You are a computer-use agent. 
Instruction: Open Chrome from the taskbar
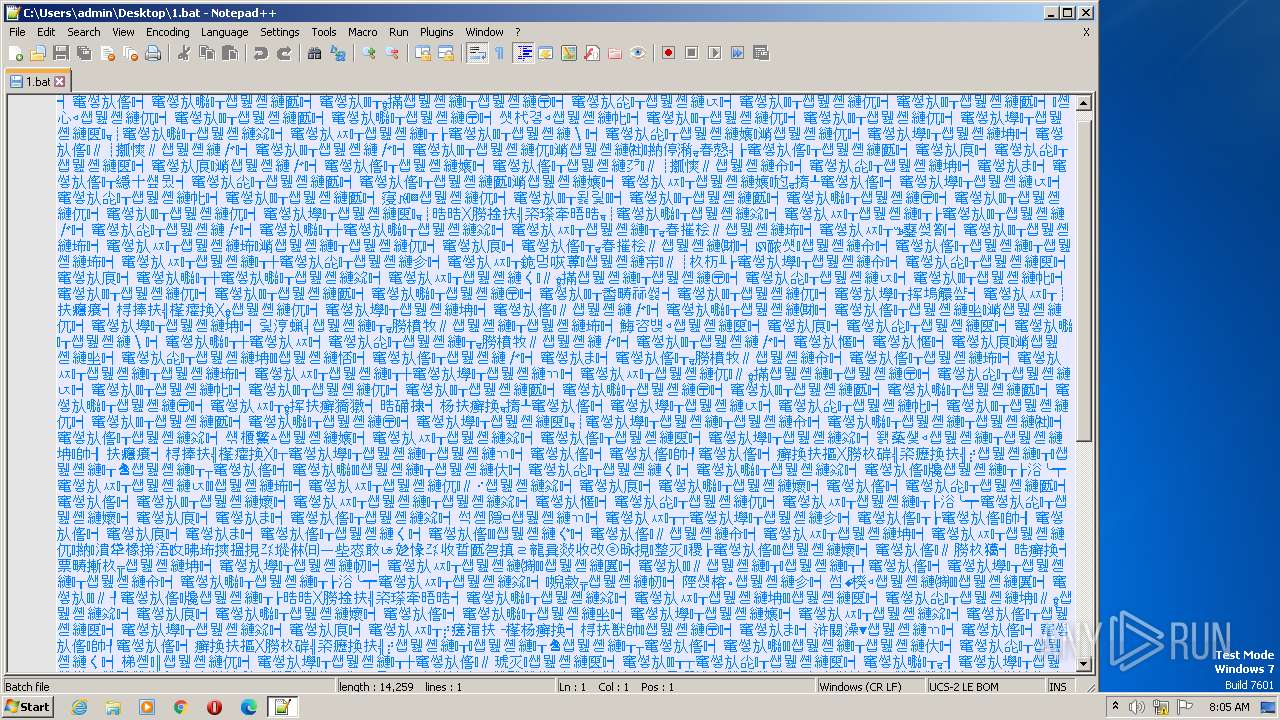181,707
